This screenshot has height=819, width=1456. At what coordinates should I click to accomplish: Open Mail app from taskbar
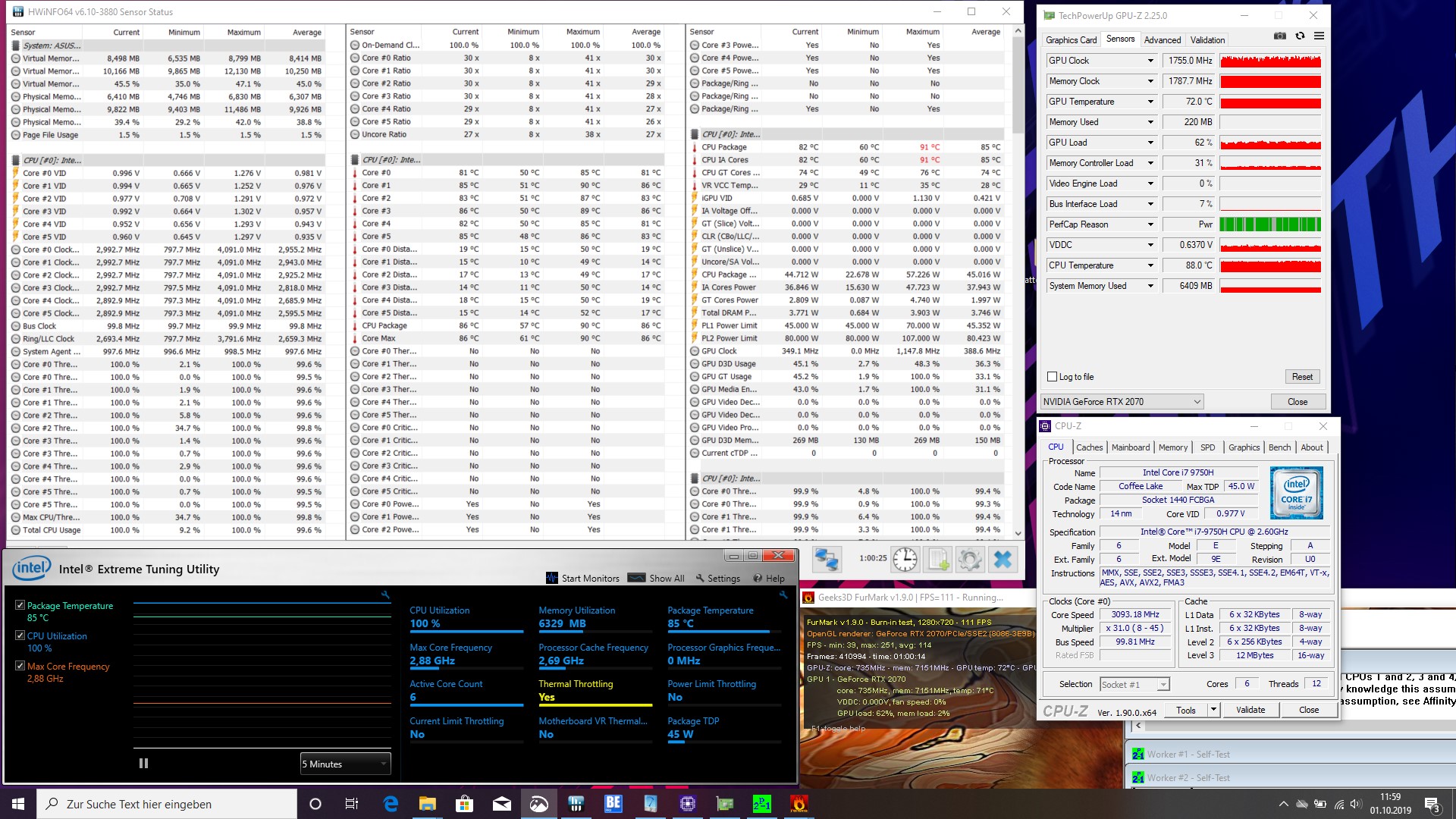point(501,804)
